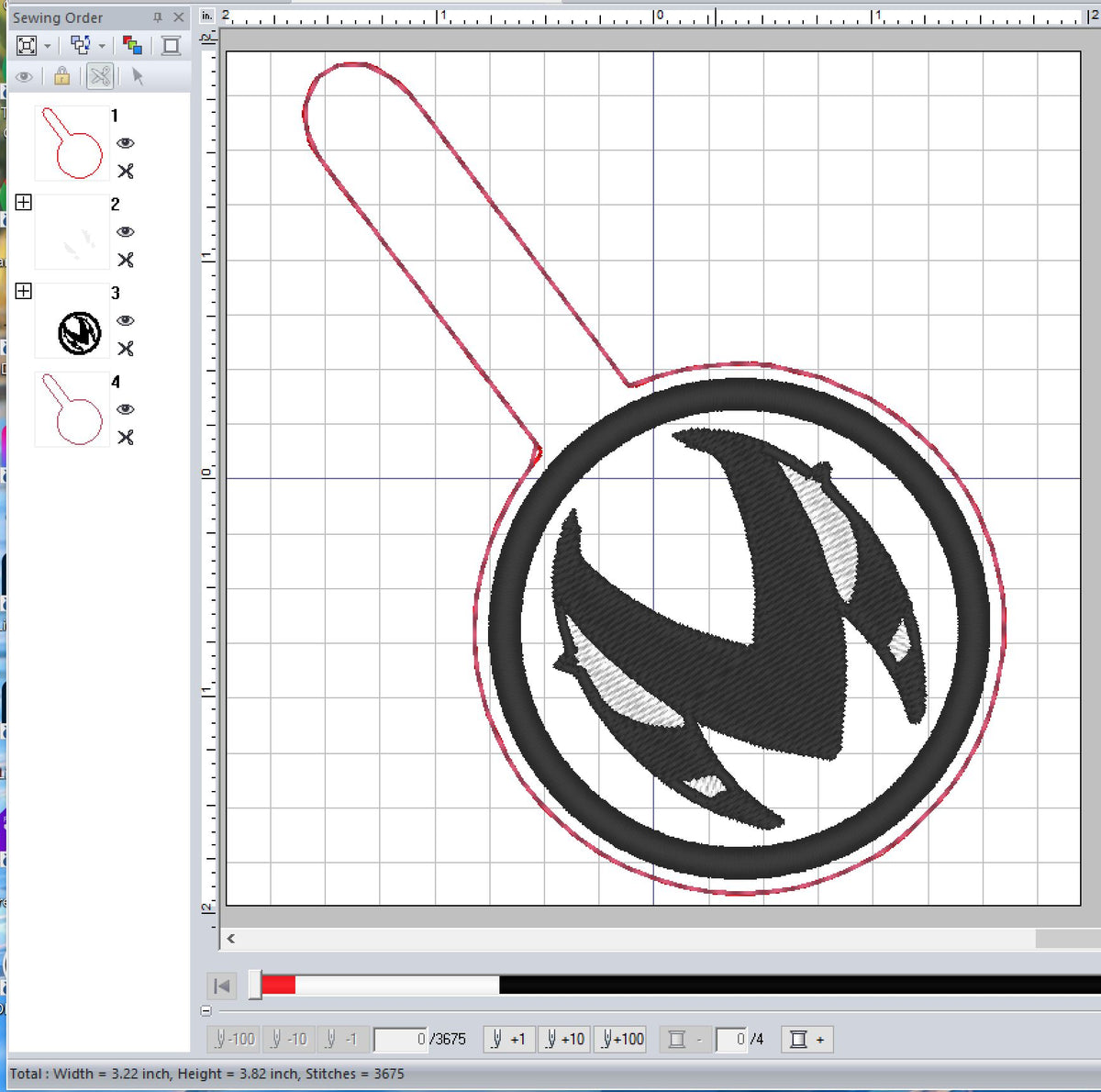
Task: Click the needle +10 stitches button
Action: tap(564, 1039)
